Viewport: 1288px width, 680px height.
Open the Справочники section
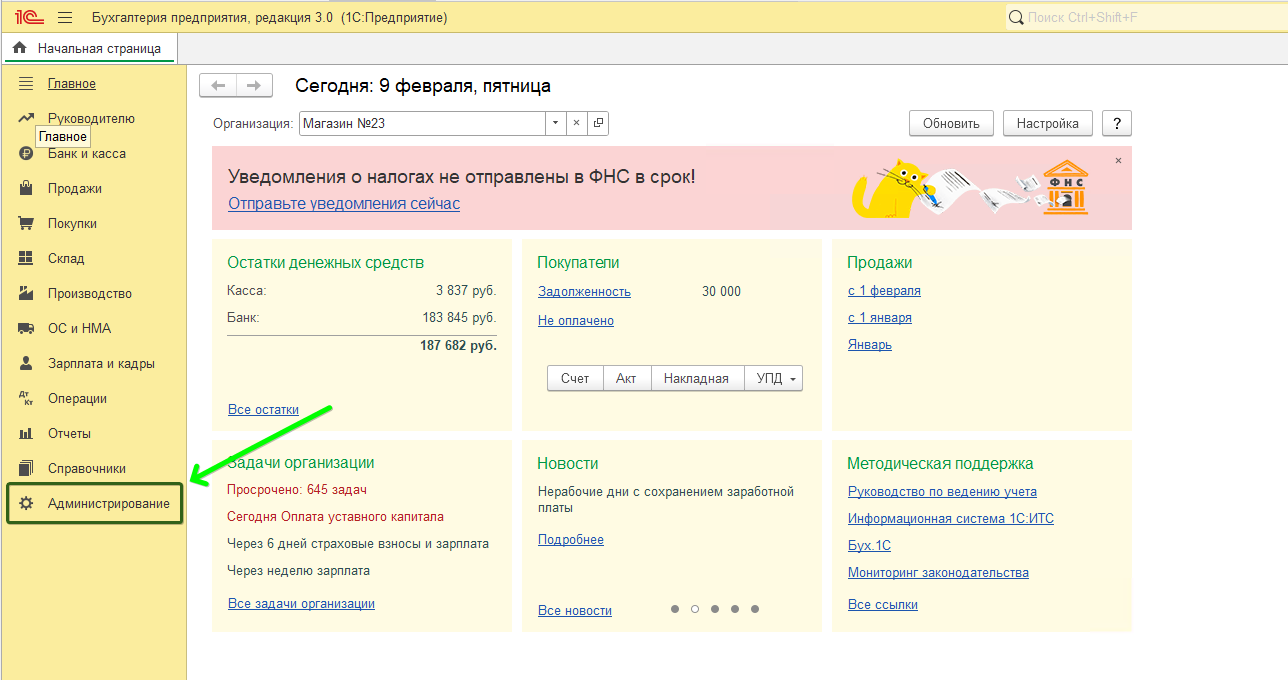[87, 468]
